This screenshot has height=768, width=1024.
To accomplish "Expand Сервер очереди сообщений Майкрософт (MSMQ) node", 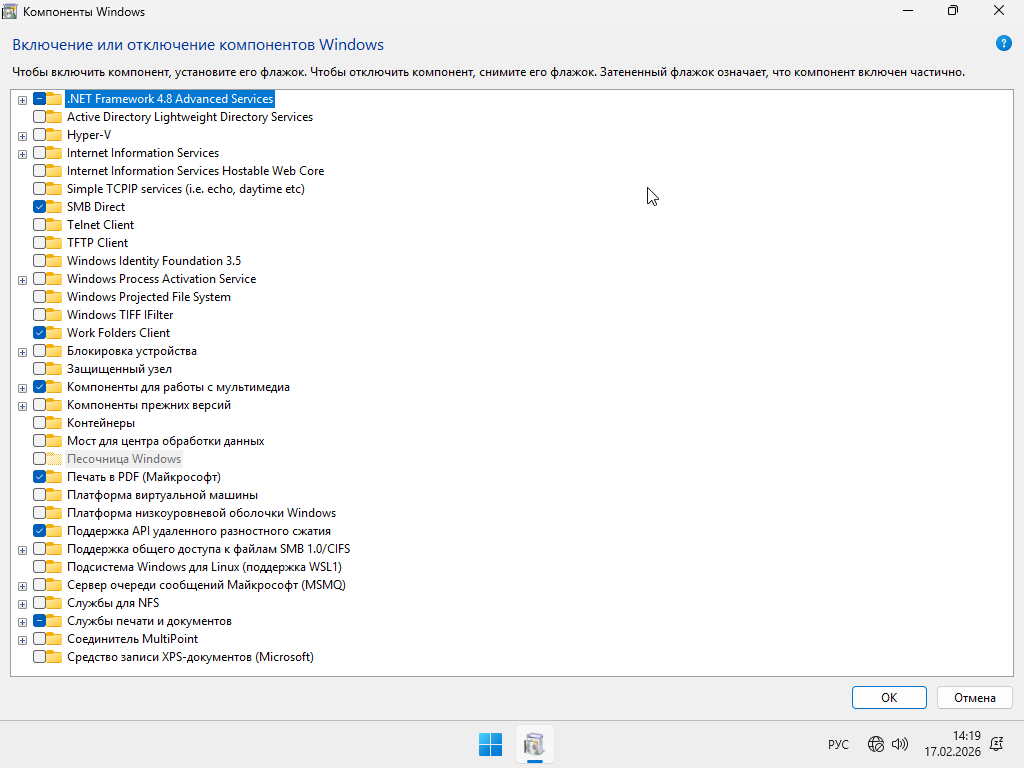I will click(22, 586).
